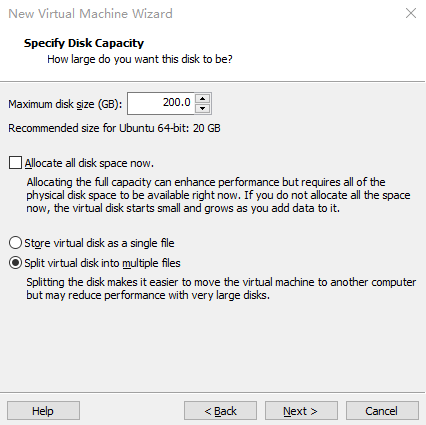Tick the Allocate all disk space checkbox box
Screen dimensions: 426x425
15,163
